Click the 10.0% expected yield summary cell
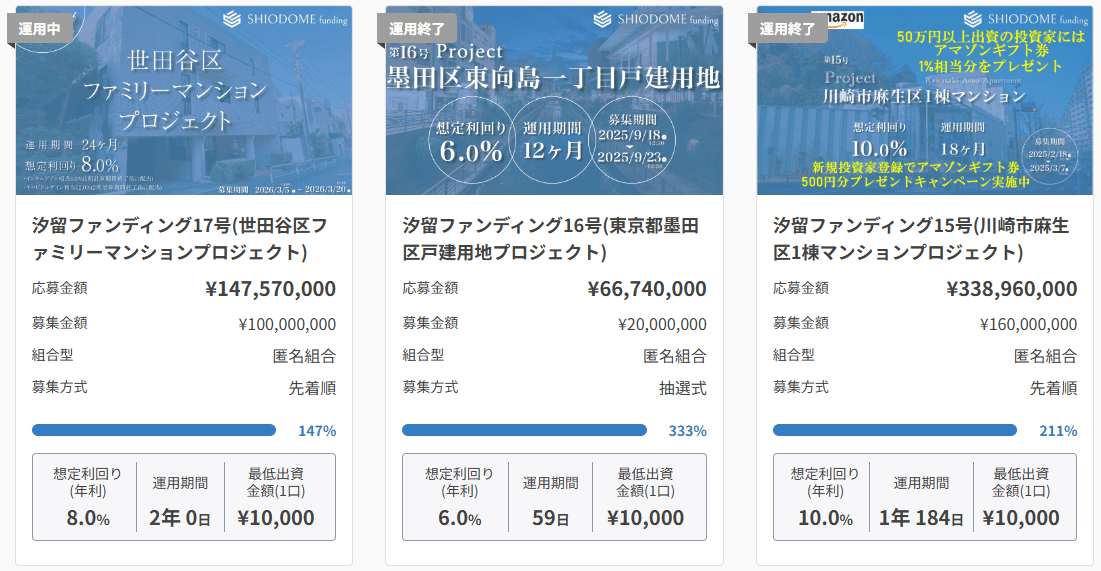1101x571 pixels. coord(825,498)
